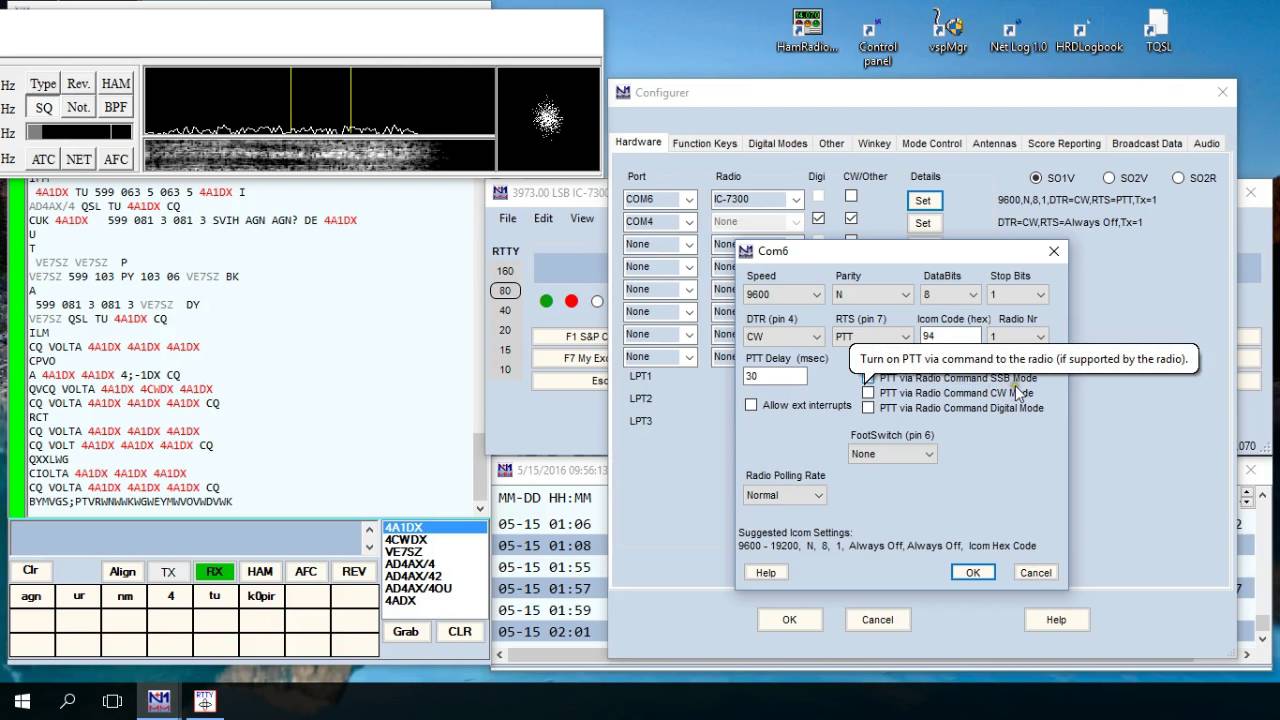1280x720 pixels.
Task: Open the Stop Bits dropdown
Action: (1017, 295)
